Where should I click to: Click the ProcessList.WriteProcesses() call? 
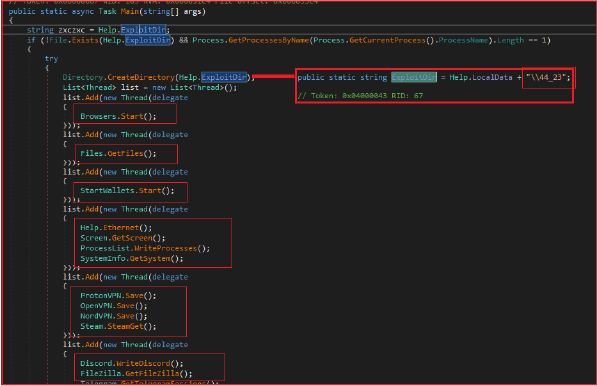145,248
